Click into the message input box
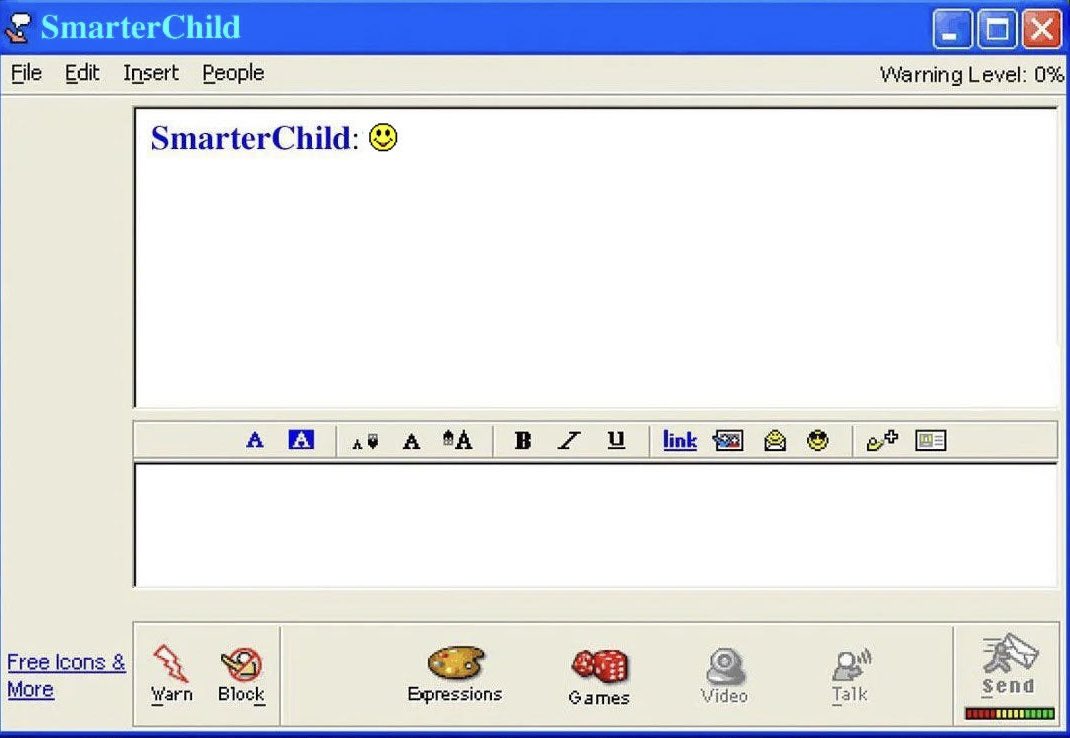Image resolution: width=1070 pixels, height=738 pixels. 596,525
